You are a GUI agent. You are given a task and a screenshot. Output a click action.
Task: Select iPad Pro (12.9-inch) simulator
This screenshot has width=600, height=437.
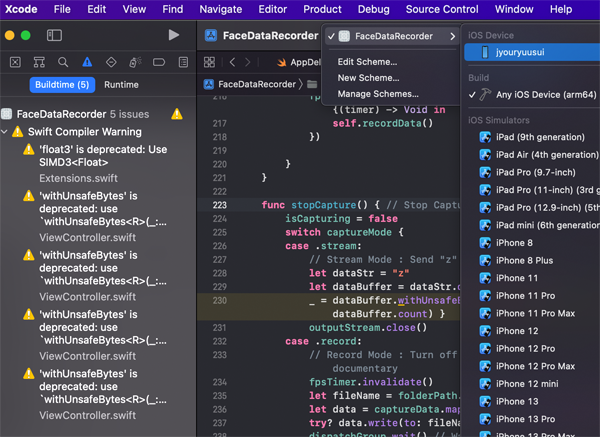[533, 207]
